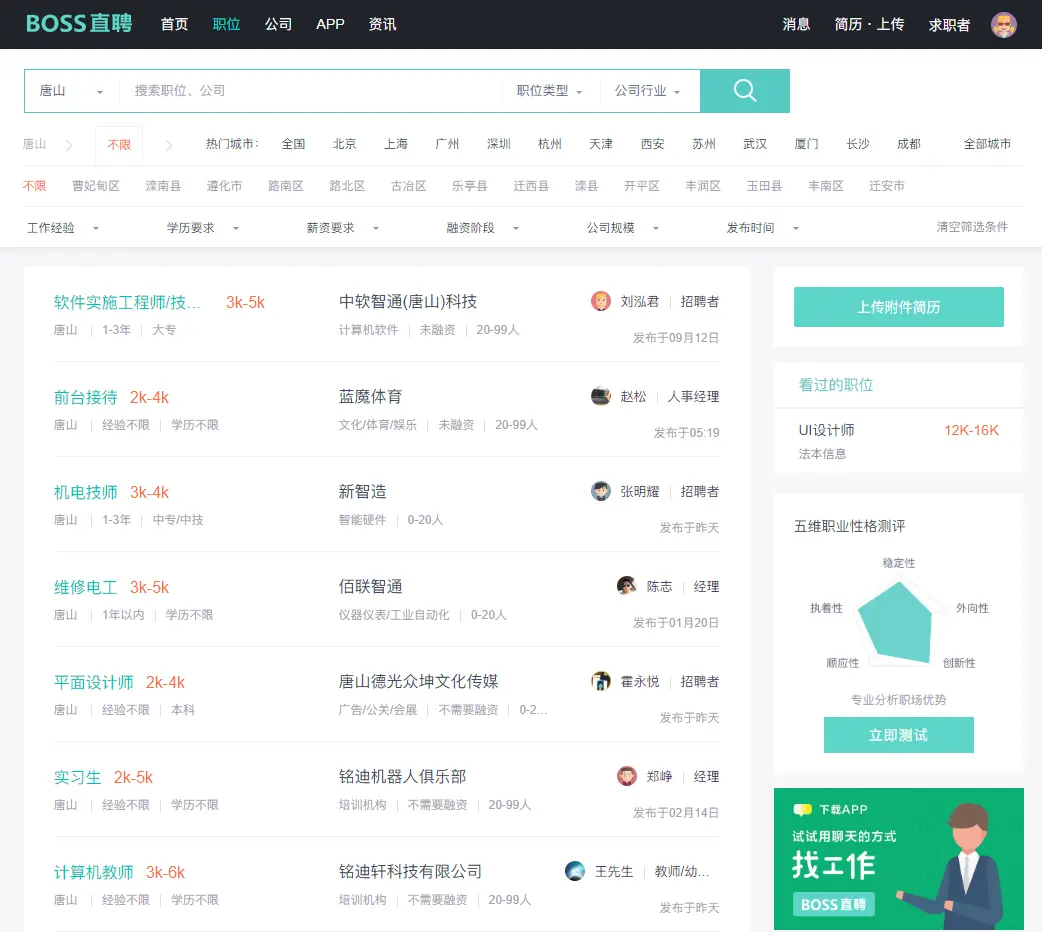Open the 软件实施工程师 job posting
This screenshot has width=1042, height=932.
coord(127,302)
